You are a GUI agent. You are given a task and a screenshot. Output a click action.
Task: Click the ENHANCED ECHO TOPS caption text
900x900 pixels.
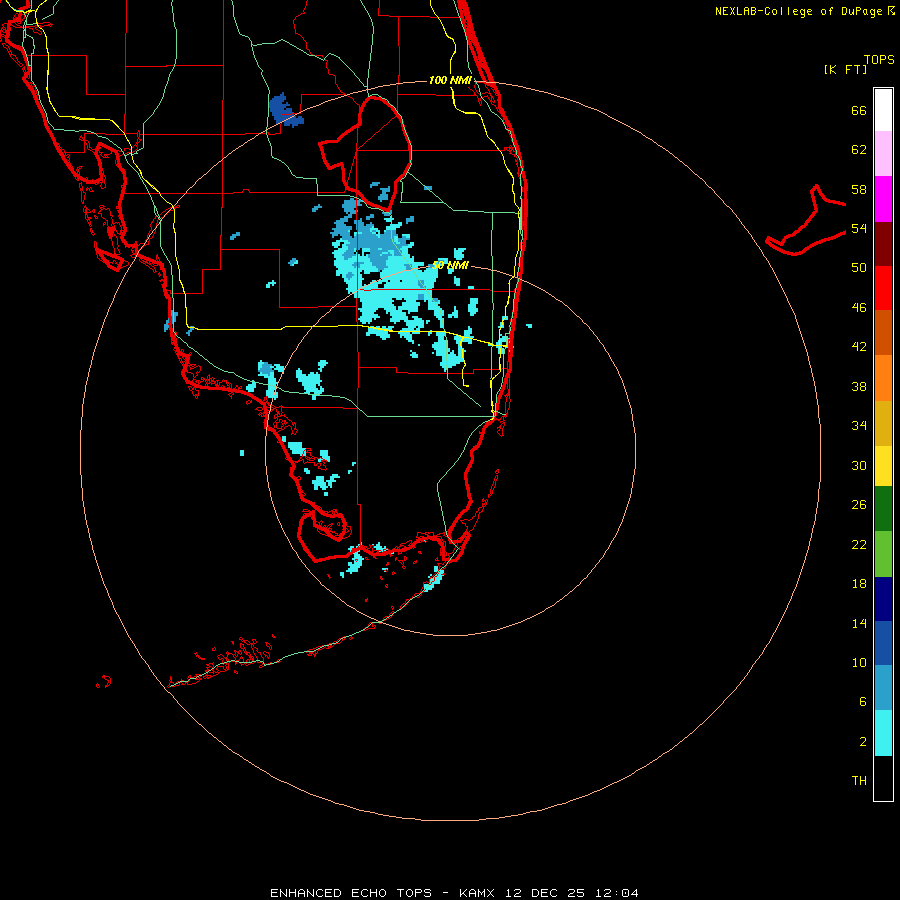click(351, 893)
